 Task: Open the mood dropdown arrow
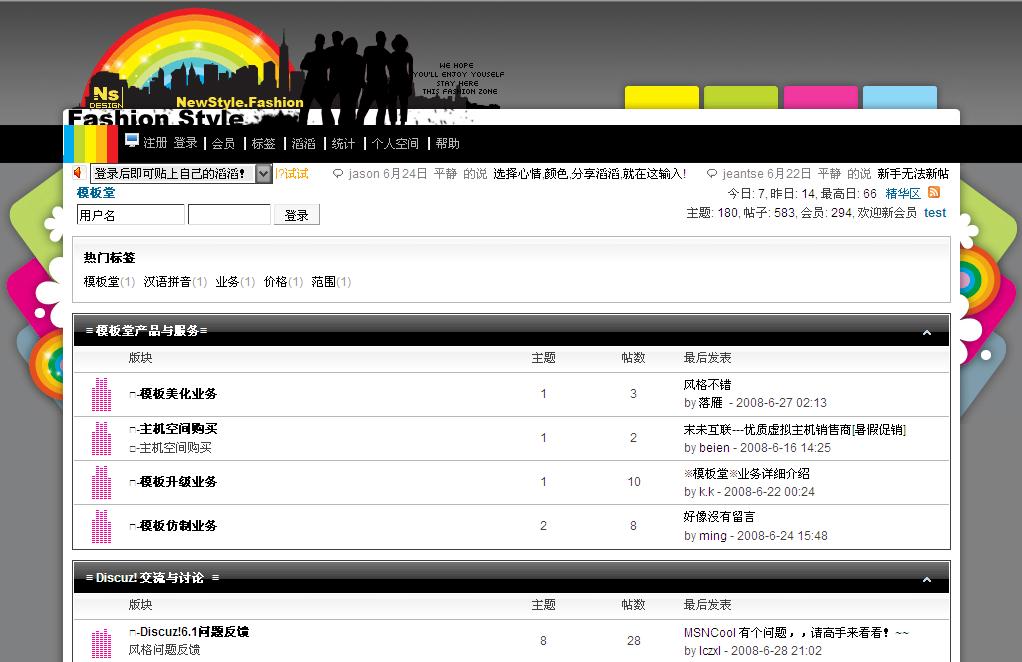tap(263, 173)
